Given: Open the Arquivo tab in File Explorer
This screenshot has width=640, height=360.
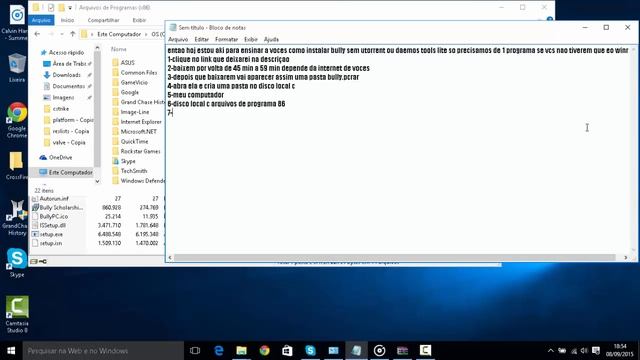Looking at the screenshot, I should (41, 20).
